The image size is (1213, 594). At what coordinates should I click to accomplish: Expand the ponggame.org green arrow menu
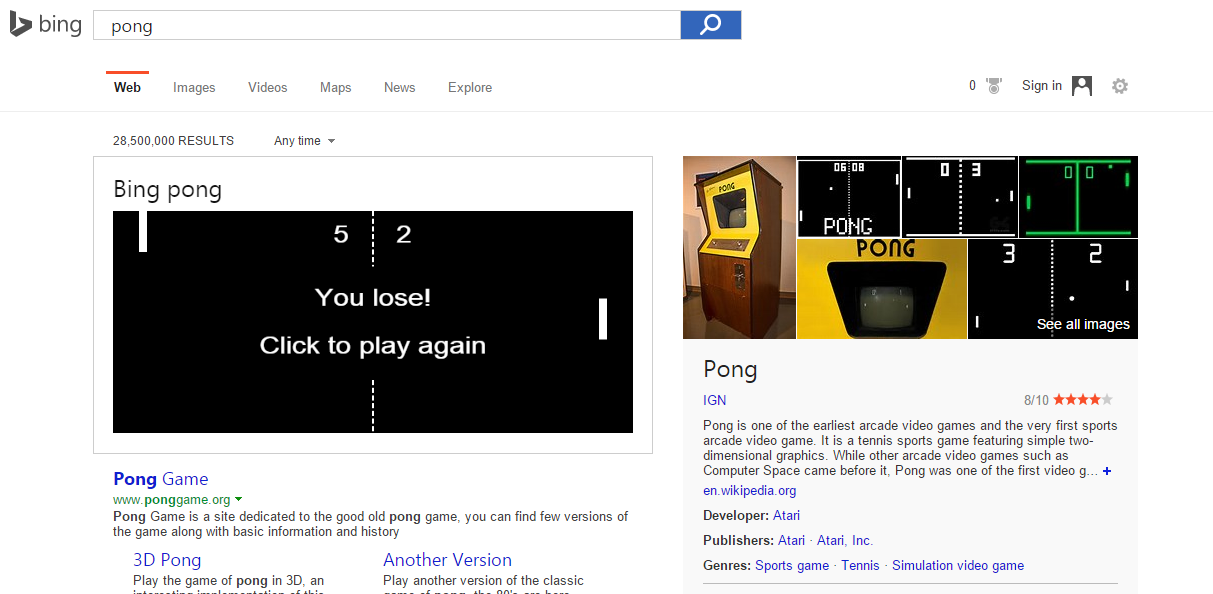coord(239,499)
